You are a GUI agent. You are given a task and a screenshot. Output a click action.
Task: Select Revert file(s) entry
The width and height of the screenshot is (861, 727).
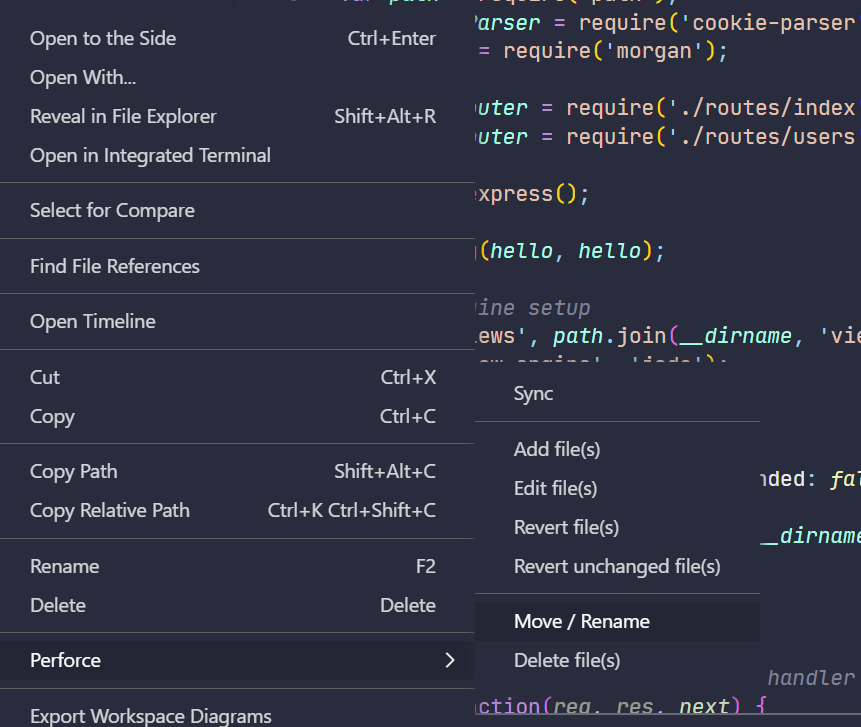tap(617, 527)
